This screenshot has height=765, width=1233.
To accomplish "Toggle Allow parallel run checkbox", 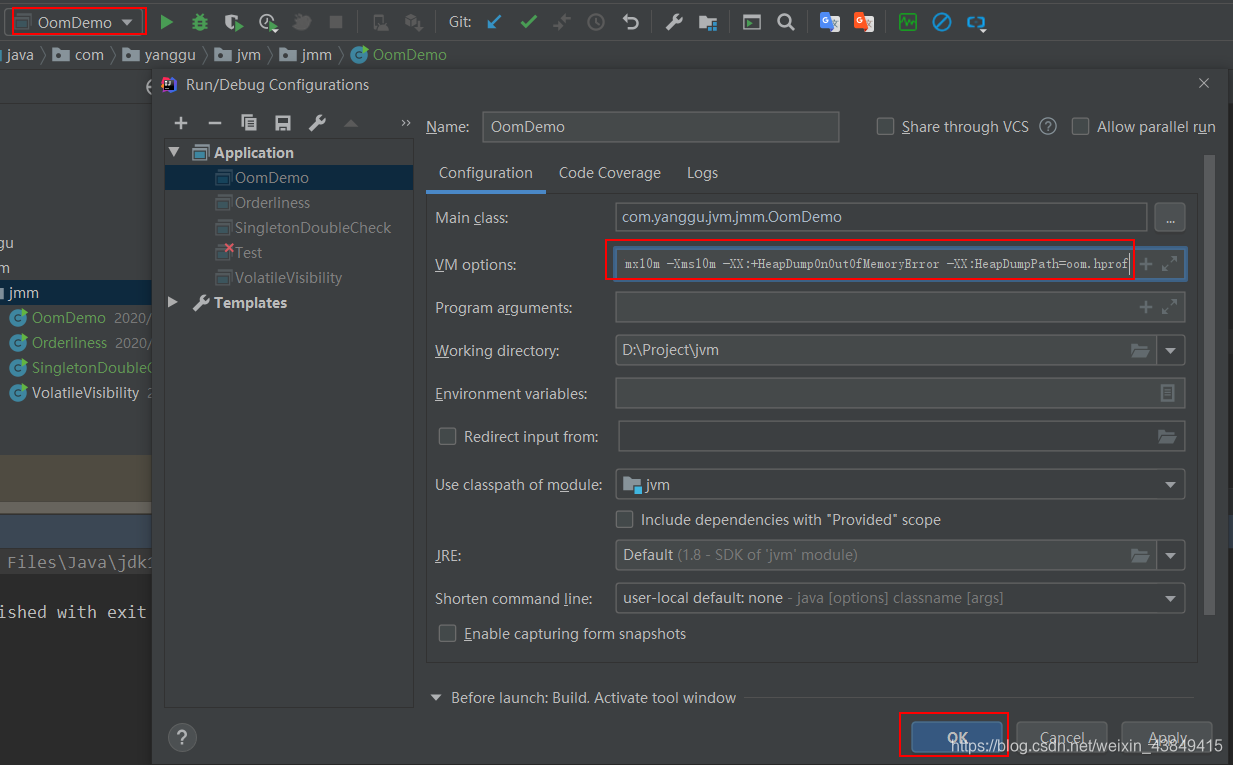I will point(1080,126).
